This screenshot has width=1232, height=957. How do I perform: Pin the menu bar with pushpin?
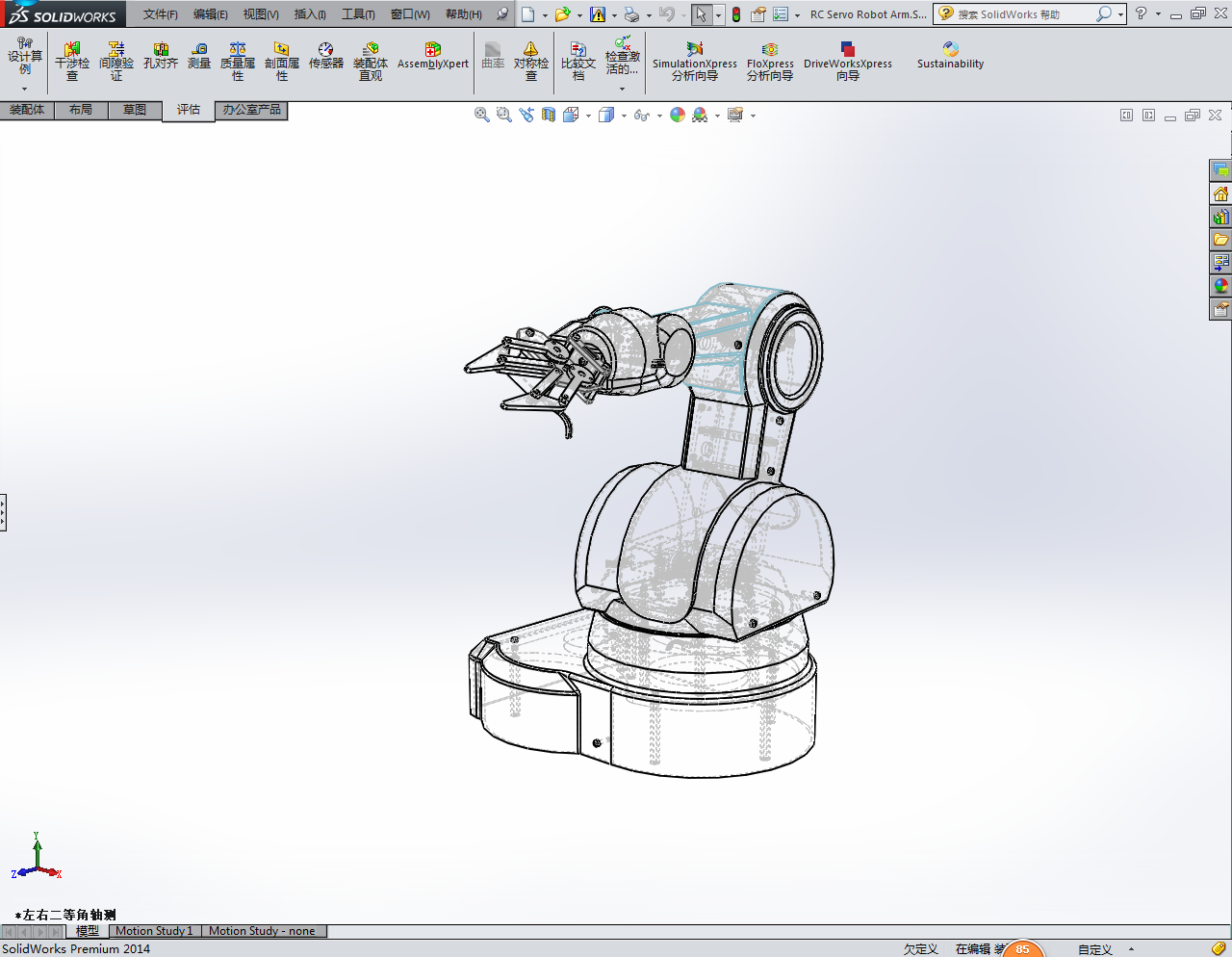502,13
